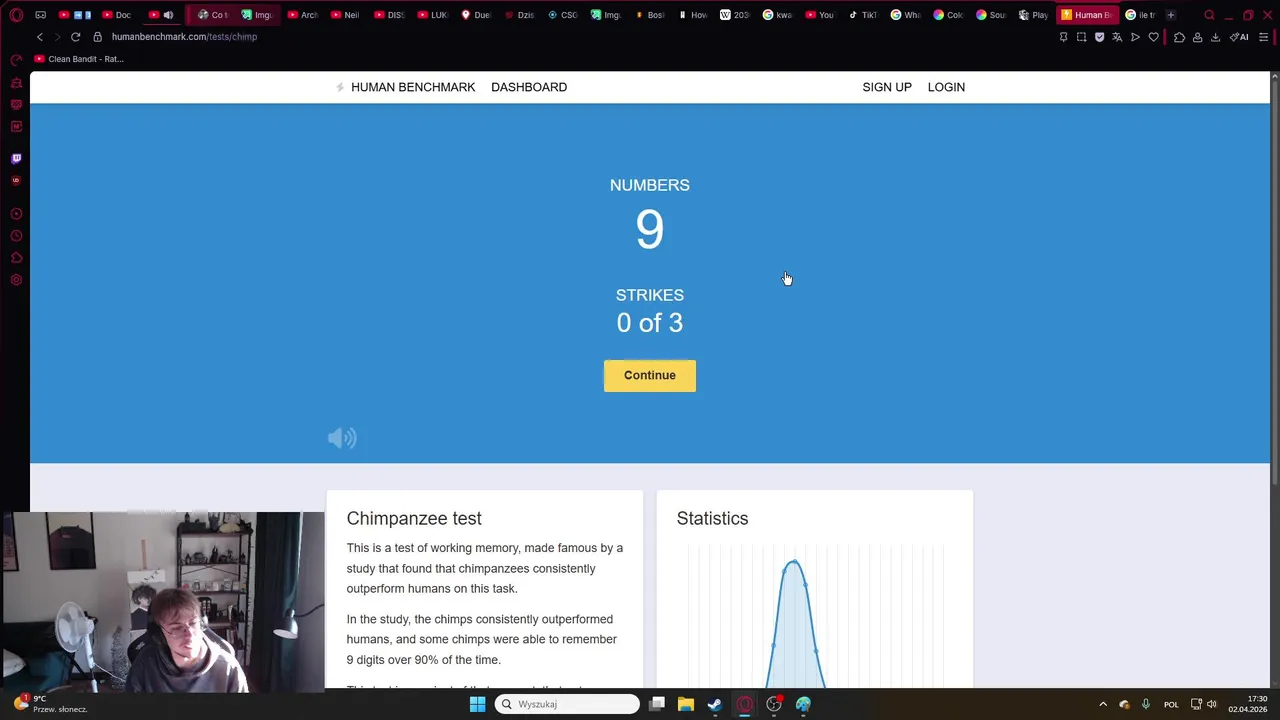This screenshot has width=1280, height=720.
Task: Open the Twitch icon in Opera sidebar
Action: pyautogui.click(x=16, y=158)
